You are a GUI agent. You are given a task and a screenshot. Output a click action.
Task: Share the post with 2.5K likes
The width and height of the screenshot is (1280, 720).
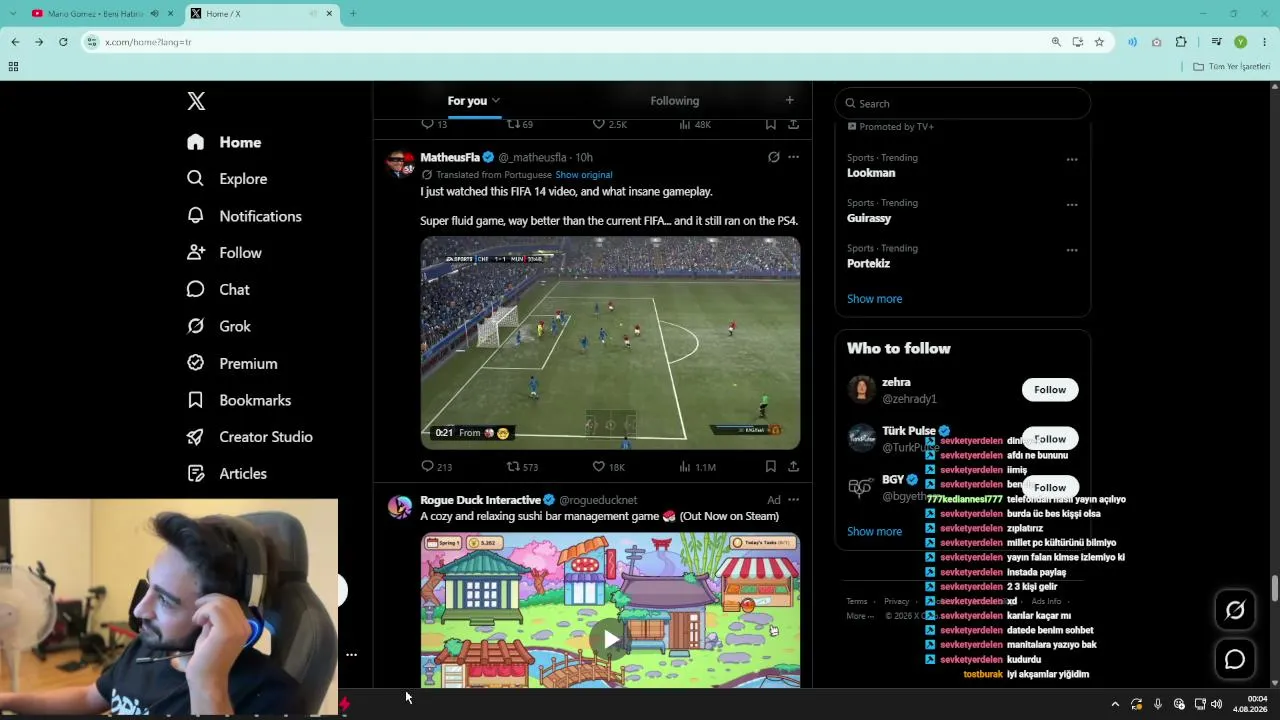point(793,124)
